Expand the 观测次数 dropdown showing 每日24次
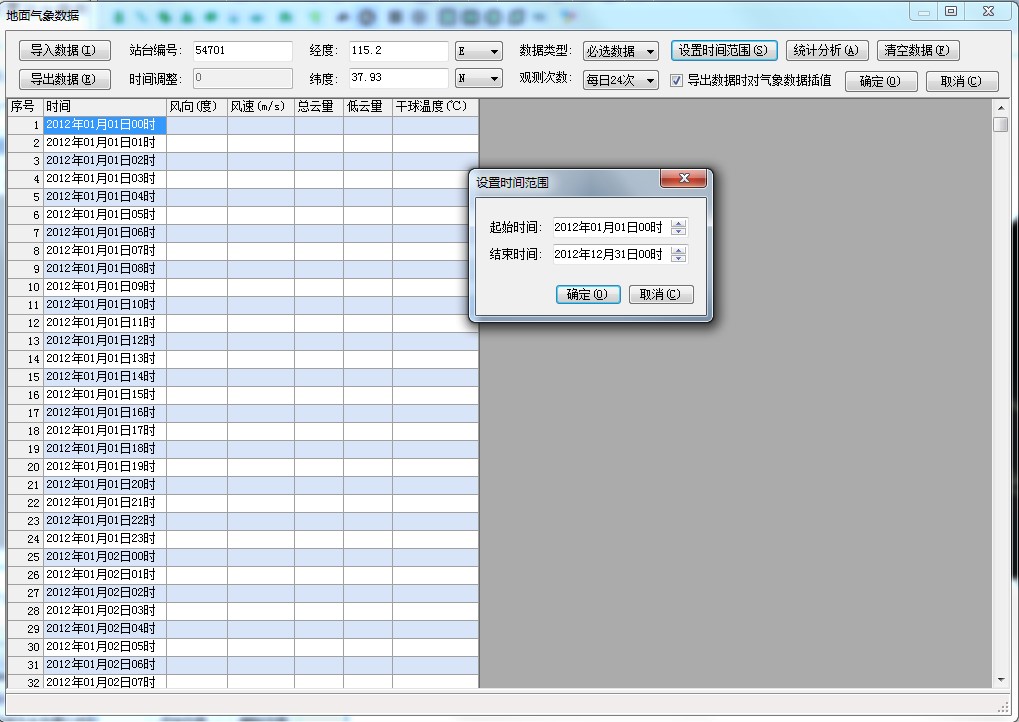The height and width of the screenshot is (722, 1019). (620, 80)
